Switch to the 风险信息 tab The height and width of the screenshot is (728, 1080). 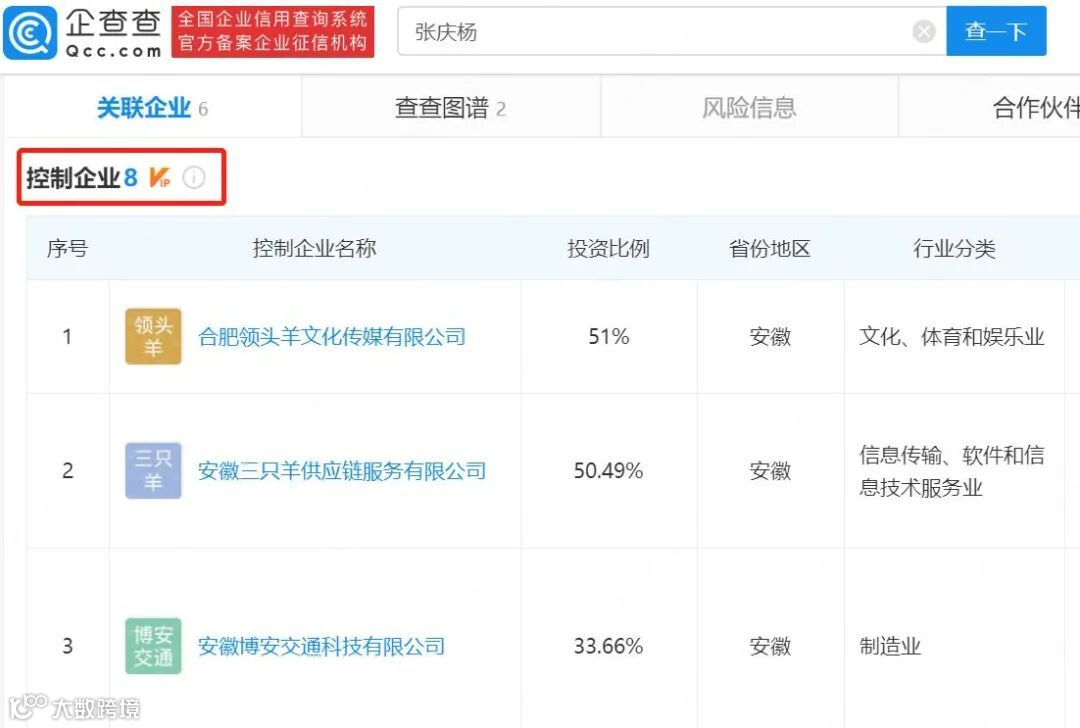pyautogui.click(x=749, y=107)
